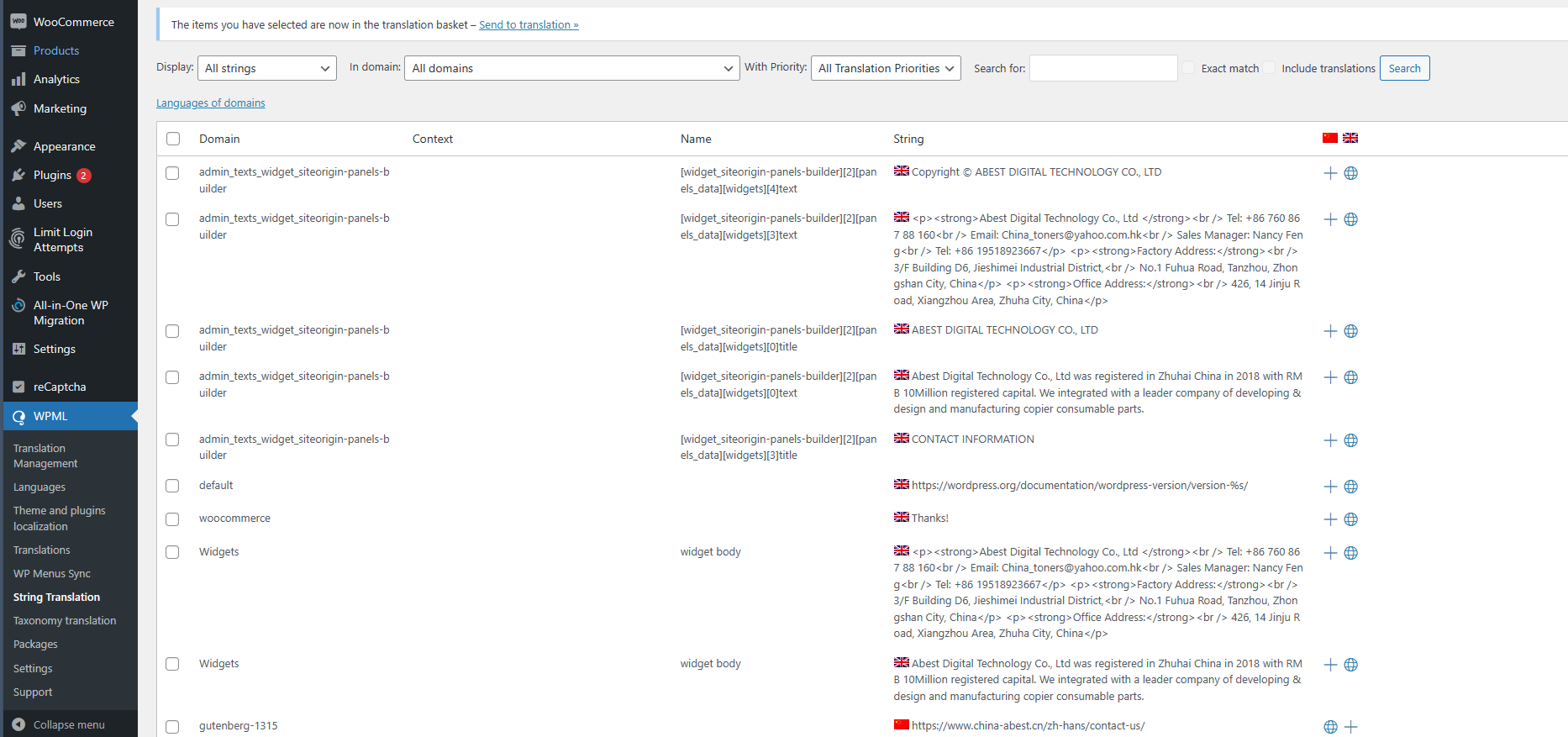This screenshot has width=1568, height=737.
Task: Click the Analytics bar chart icon
Action: 18,79
